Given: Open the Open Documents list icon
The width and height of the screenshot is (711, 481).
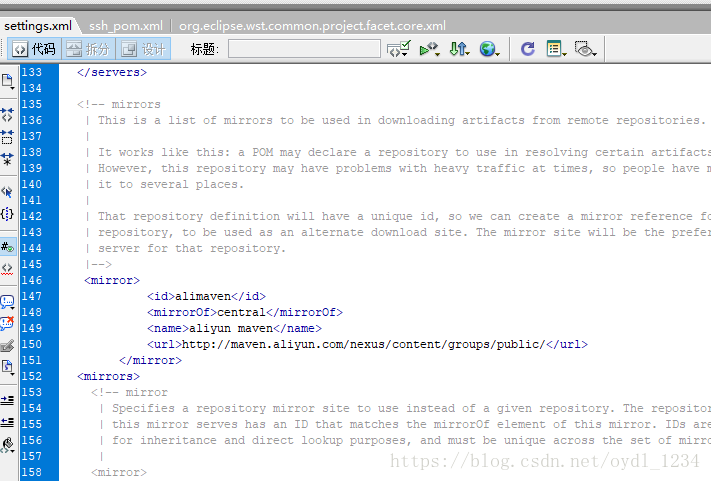Looking at the screenshot, I should tap(8, 82).
